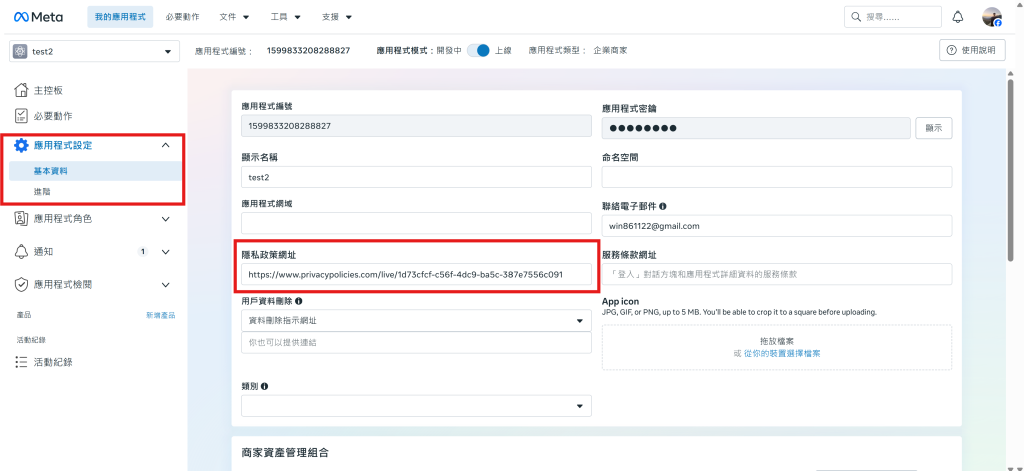
Task: Click the 顯示 button for app secret
Action: point(934,129)
